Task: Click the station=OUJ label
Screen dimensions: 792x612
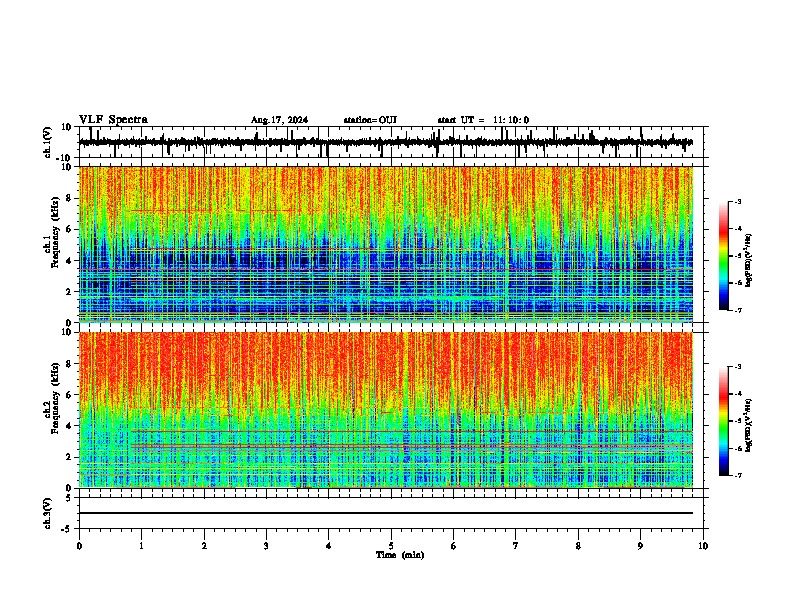Action: click(x=370, y=120)
